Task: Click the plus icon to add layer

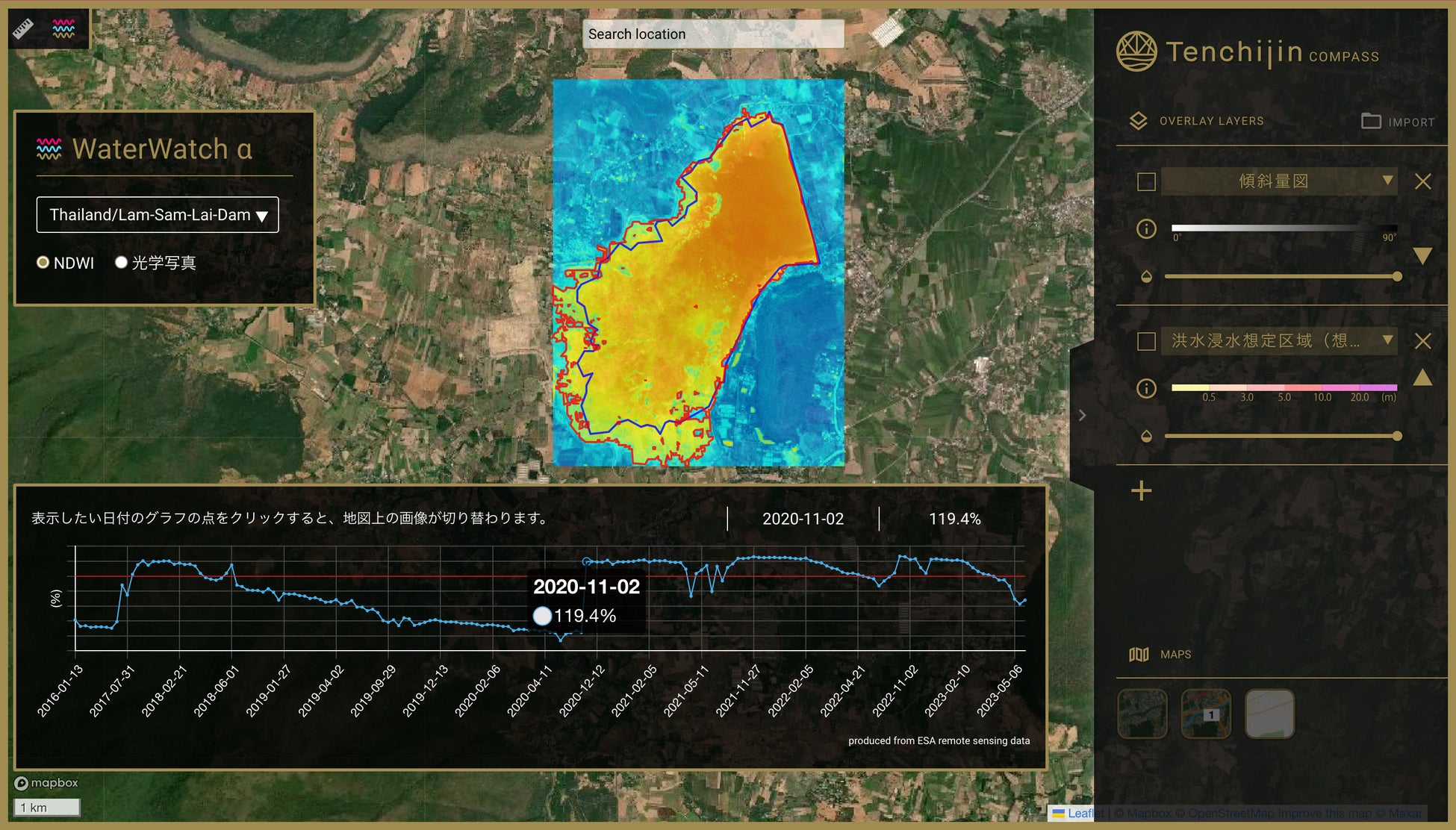Action: (x=1141, y=490)
